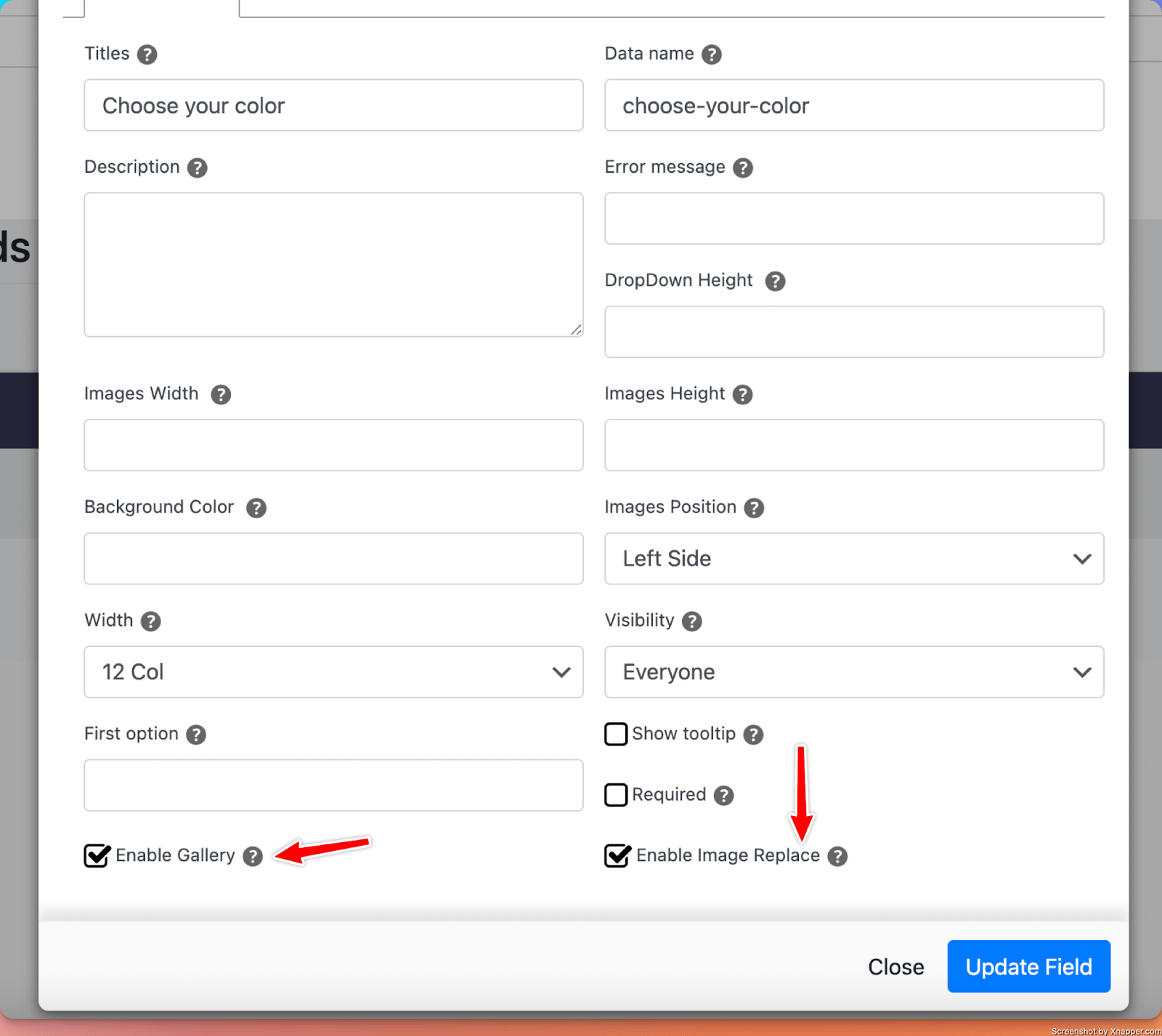Click the Close button
The width and height of the screenshot is (1162, 1036).
tap(895, 966)
